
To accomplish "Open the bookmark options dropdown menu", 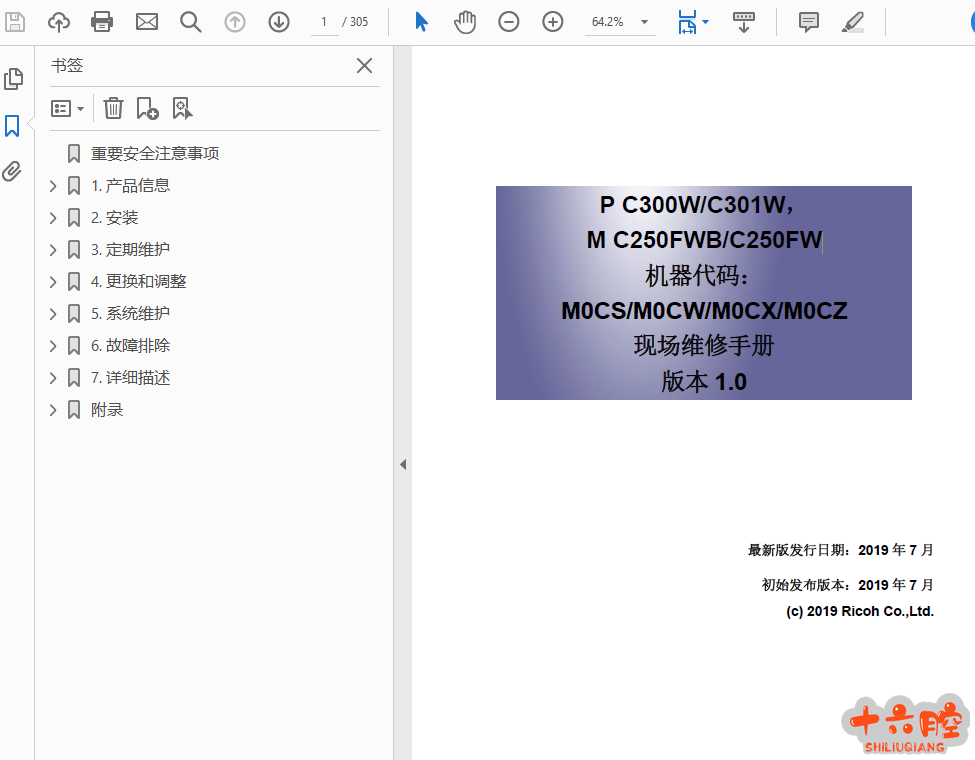I will [x=68, y=108].
